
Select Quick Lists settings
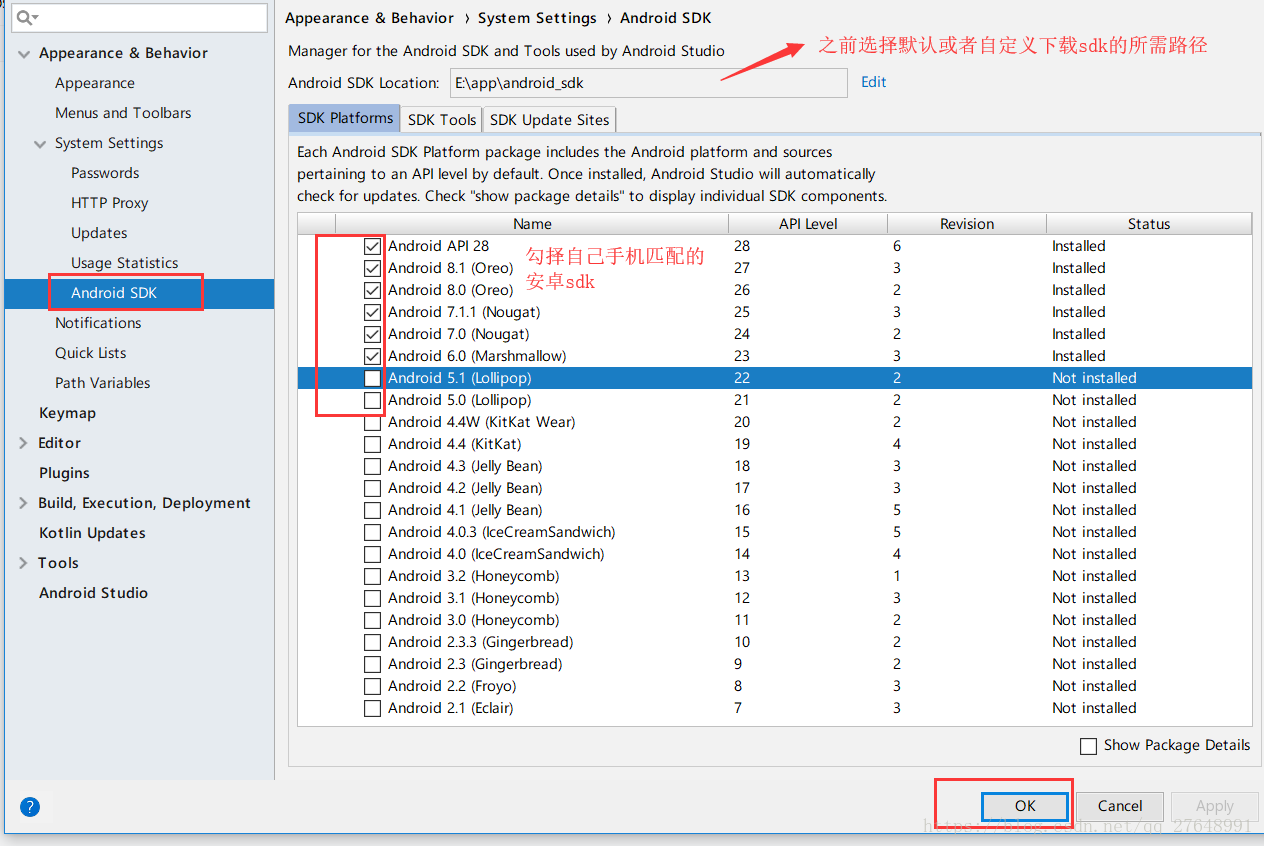tap(91, 353)
